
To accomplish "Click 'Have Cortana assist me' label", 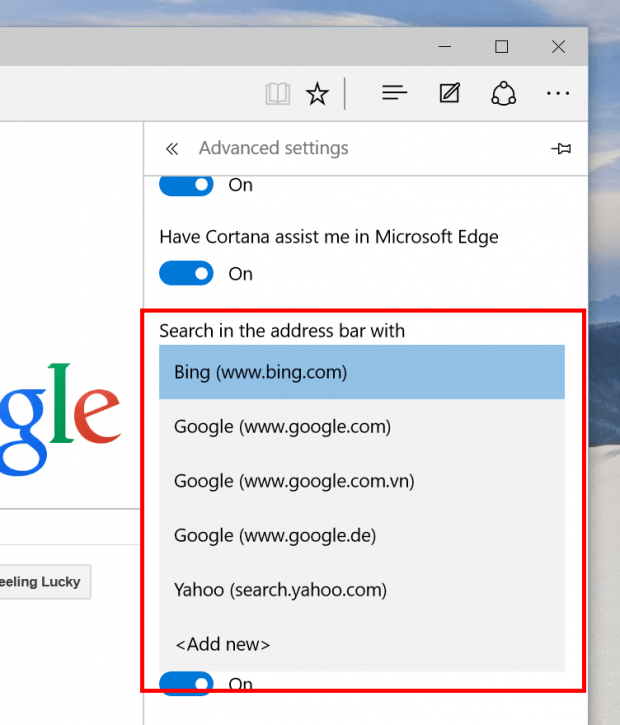I will [329, 237].
